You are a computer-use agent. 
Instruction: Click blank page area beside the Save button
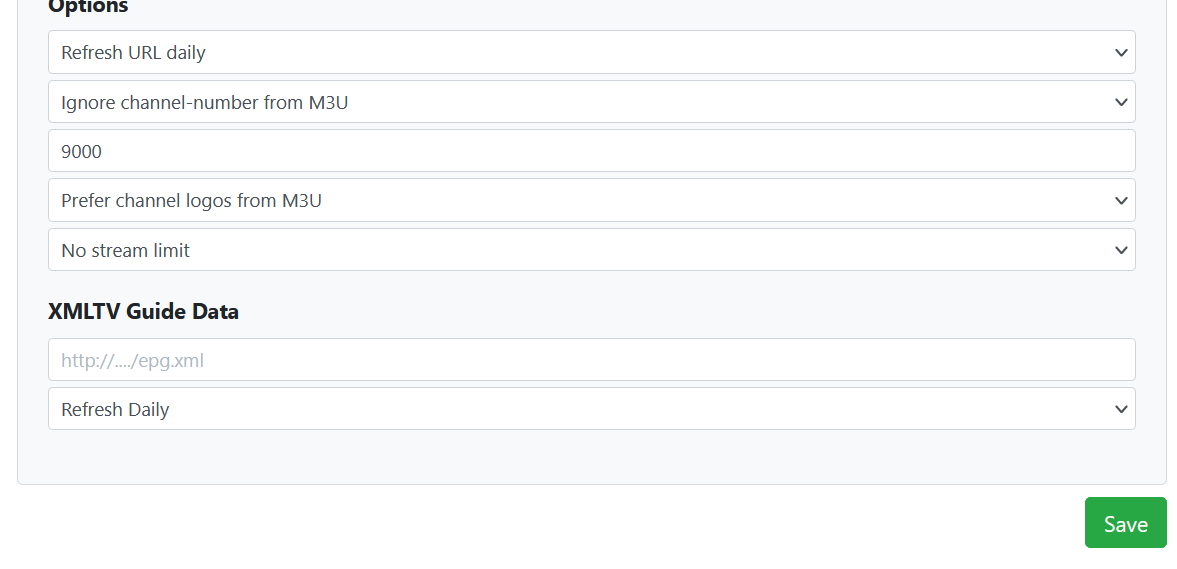coord(600,523)
